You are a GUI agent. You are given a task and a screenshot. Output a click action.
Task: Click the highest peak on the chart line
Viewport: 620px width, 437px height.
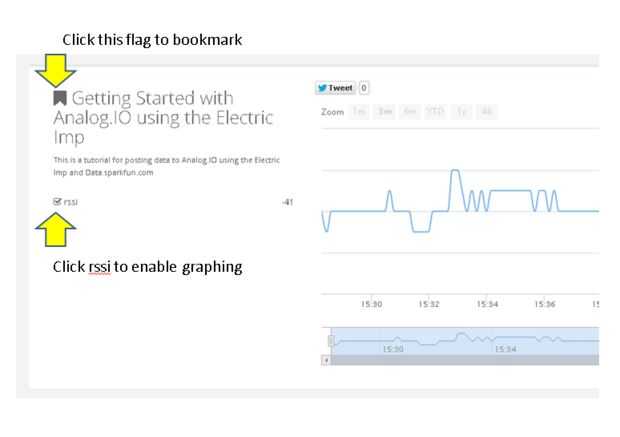(x=455, y=172)
